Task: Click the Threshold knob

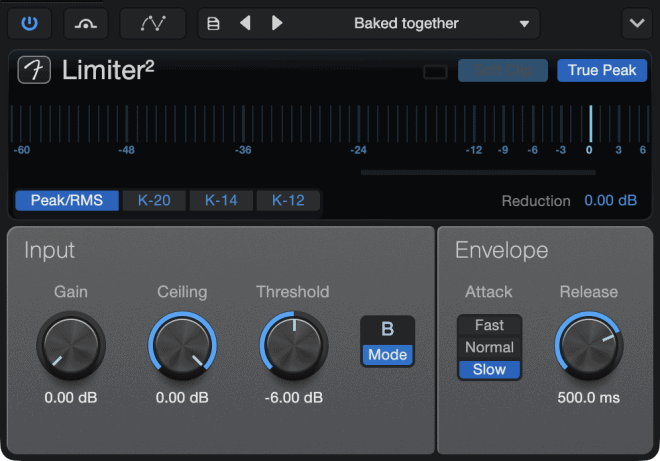Action: (x=293, y=345)
